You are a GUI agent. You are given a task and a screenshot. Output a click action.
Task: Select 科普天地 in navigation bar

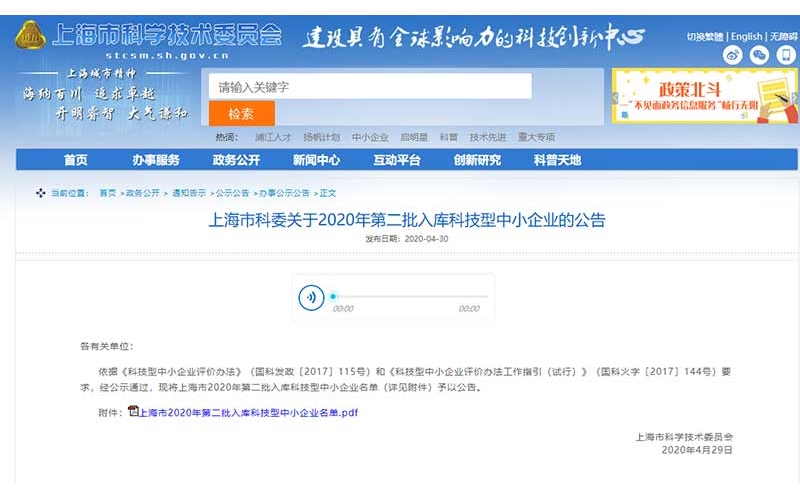557,160
